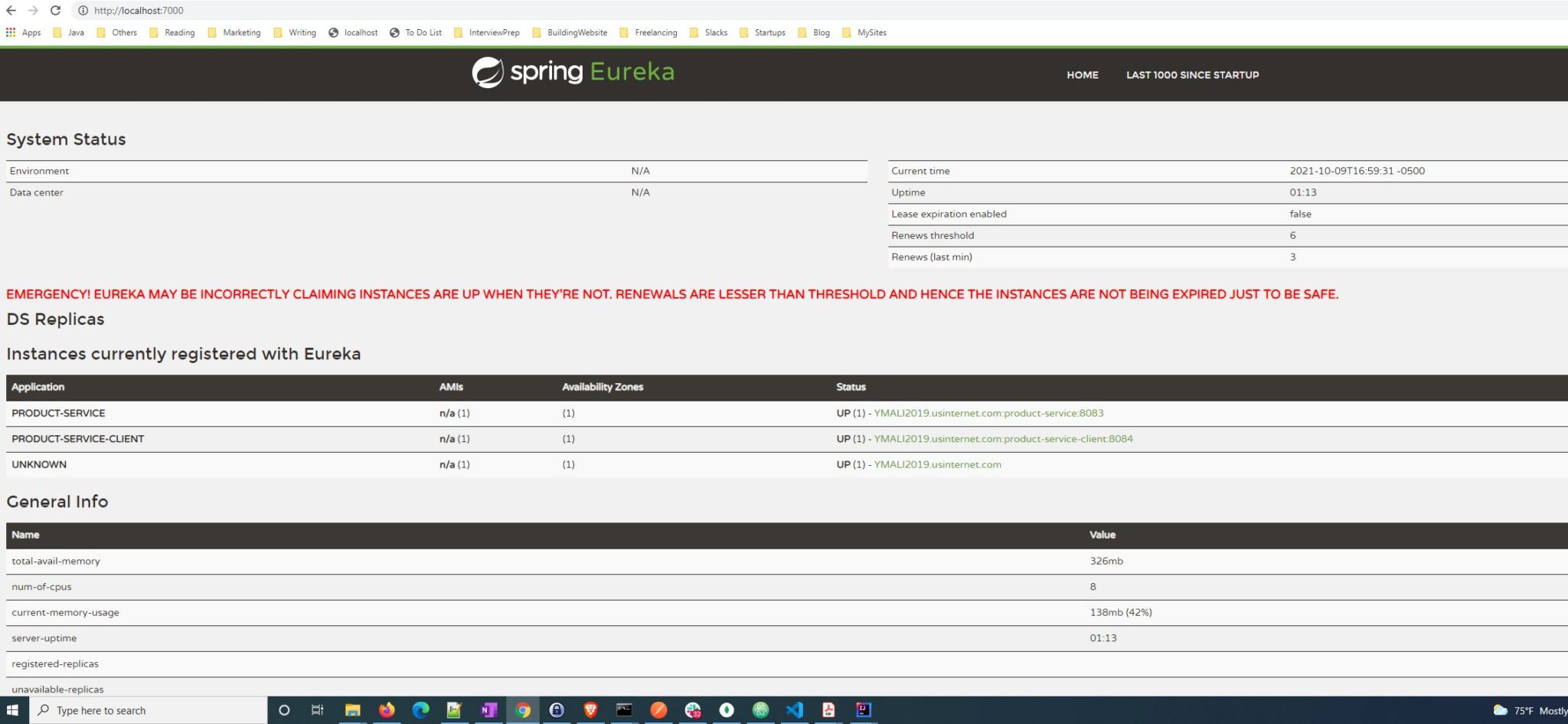Open the product-service:8083 instance link
The height and width of the screenshot is (724, 1568).
(x=988, y=414)
